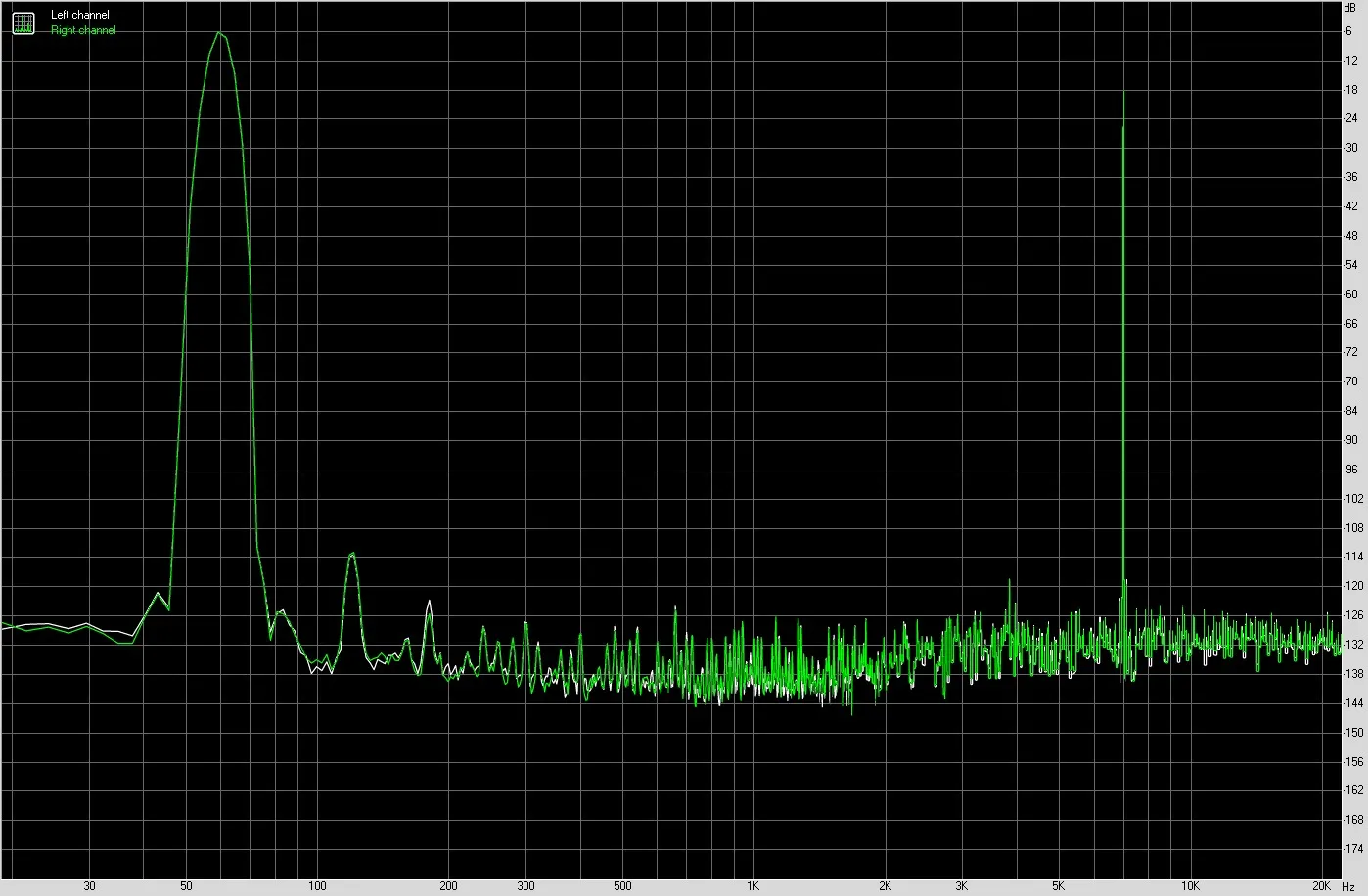1368x896 pixels.
Task: Click the 10K frequency axis label
Action: click(x=1189, y=886)
